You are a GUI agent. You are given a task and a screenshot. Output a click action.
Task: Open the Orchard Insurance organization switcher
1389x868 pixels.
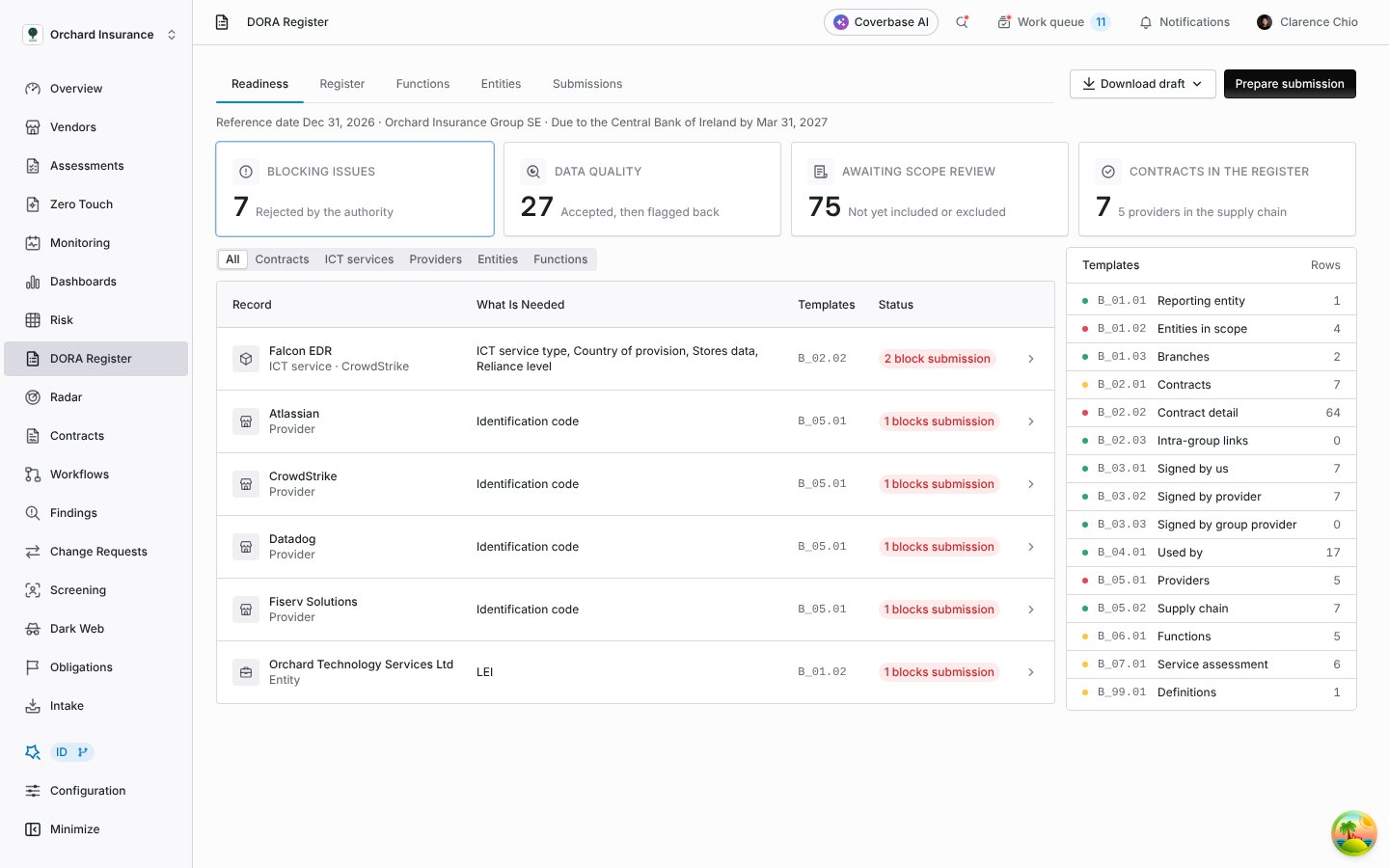pyautogui.click(x=99, y=35)
